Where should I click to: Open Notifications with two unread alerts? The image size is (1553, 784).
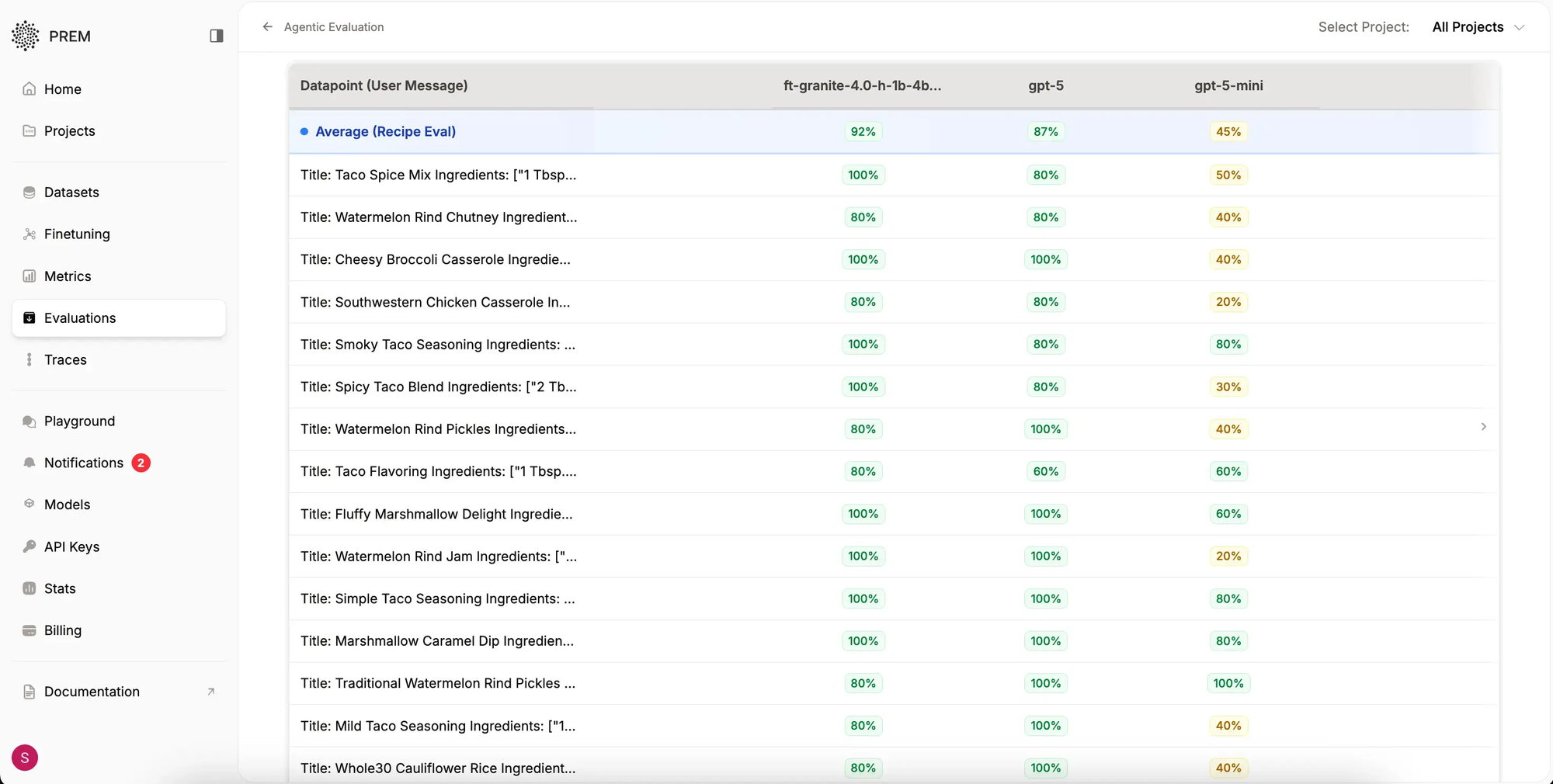tap(83, 462)
